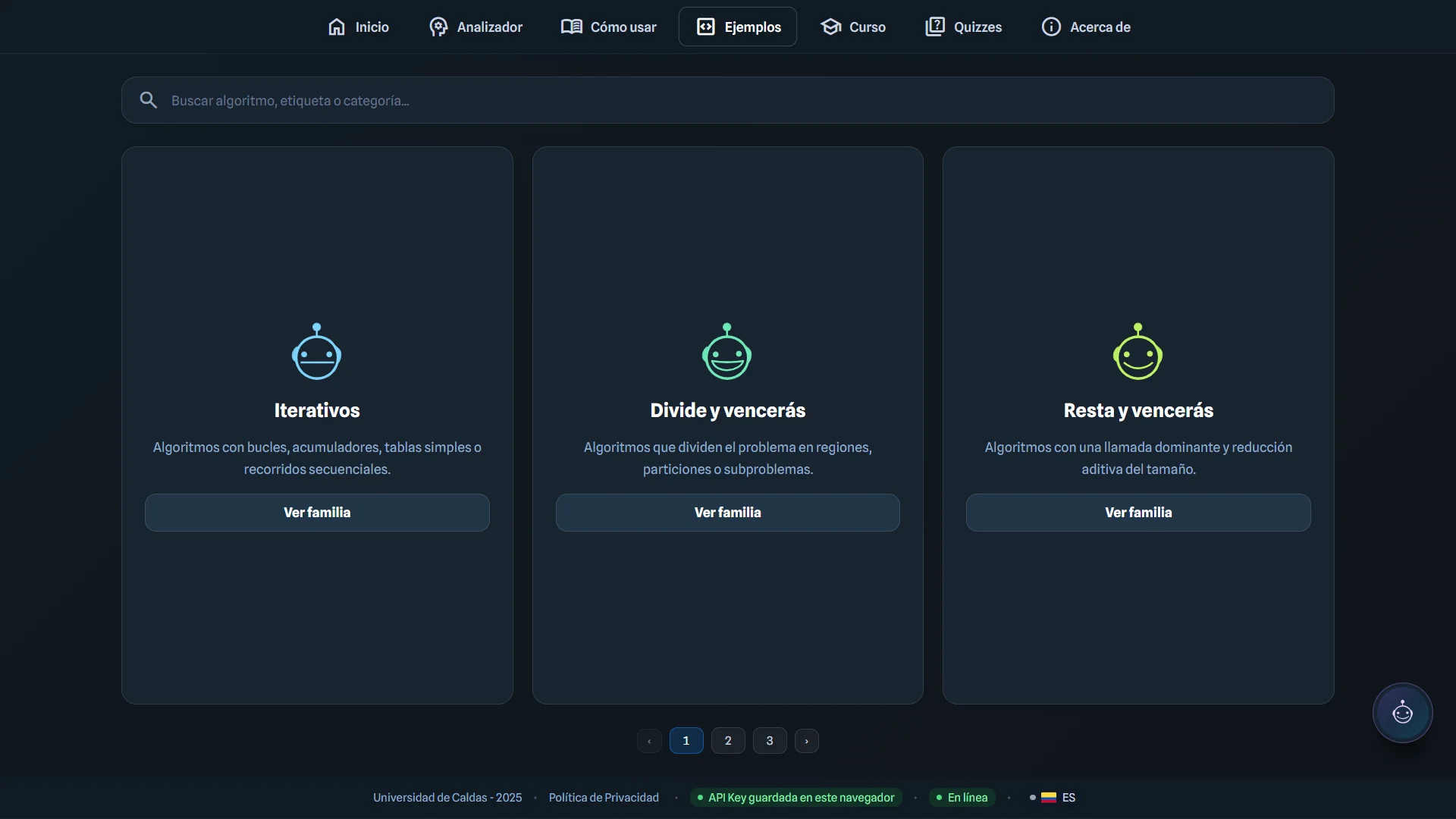View the Resta y vencerás family
1456x819 pixels.
1138,513
